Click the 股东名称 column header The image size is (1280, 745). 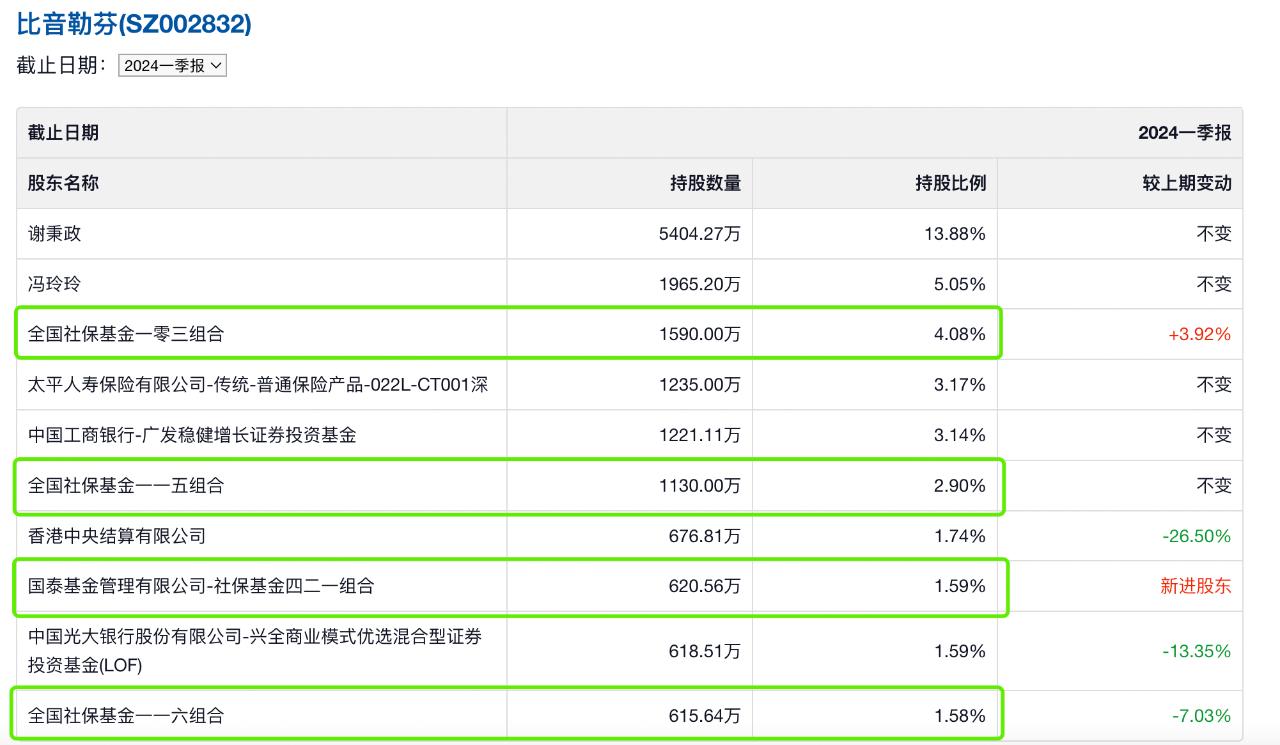[x=63, y=183]
